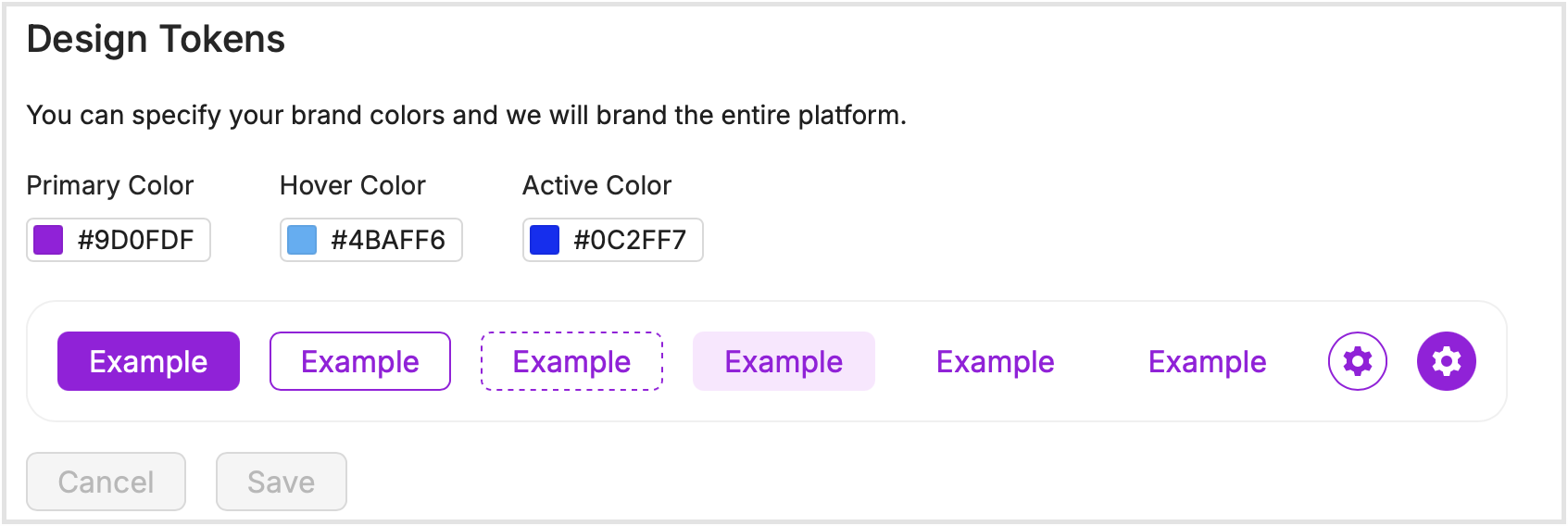Screen dimensions: 1568x526
Task: Click the Design Tokens heading
Action: click(156, 40)
